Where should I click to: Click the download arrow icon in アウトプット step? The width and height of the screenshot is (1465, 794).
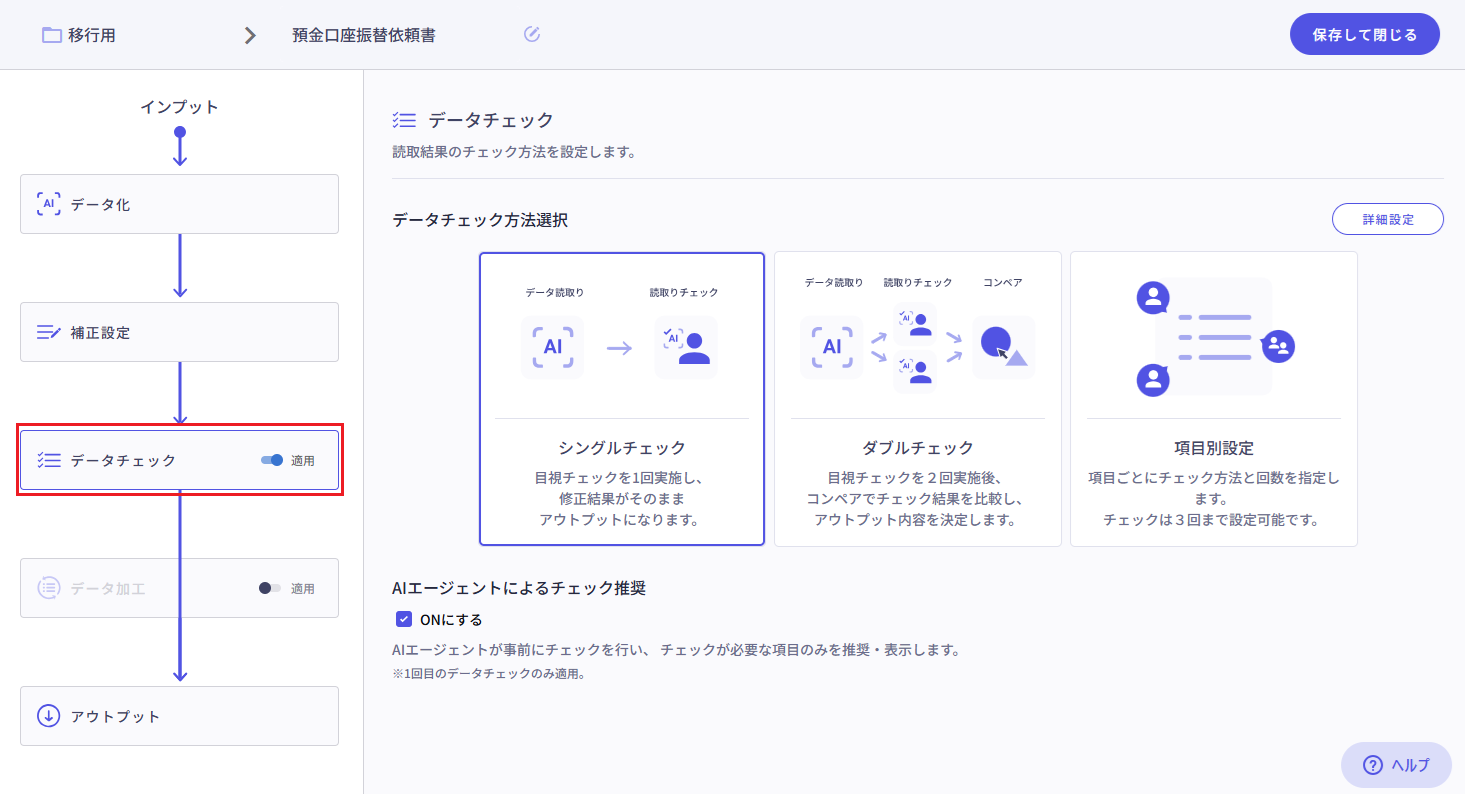point(48,716)
